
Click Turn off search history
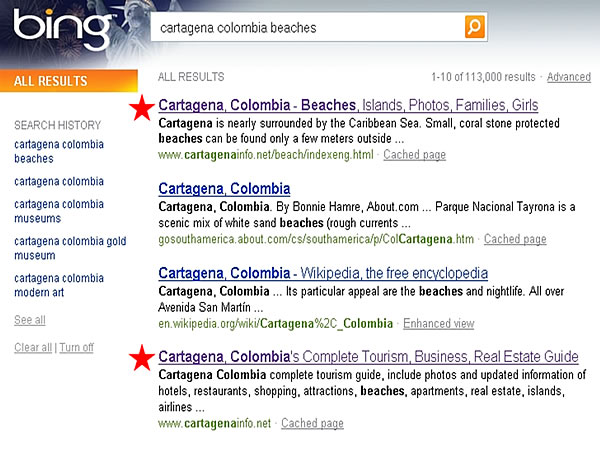pyautogui.click(x=76, y=347)
